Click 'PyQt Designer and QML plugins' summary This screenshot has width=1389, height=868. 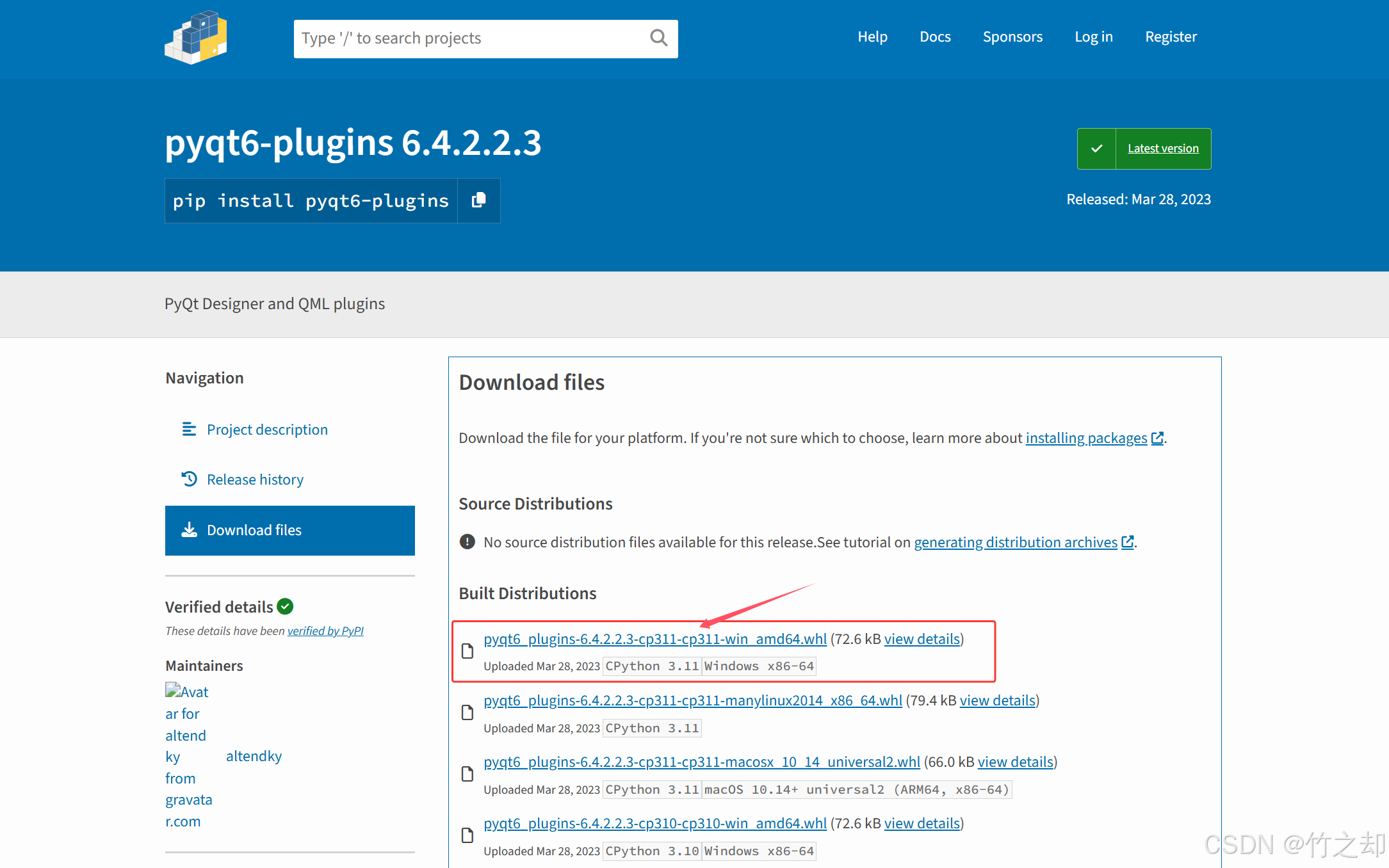(x=275, y=303)
